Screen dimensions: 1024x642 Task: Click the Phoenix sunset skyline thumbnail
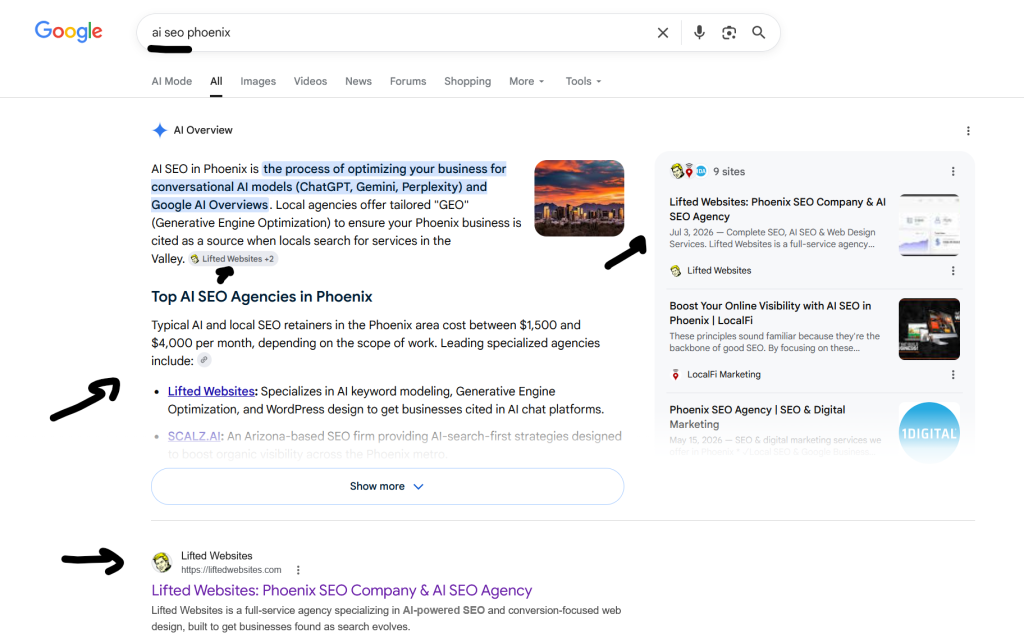[x=579, y=198]
